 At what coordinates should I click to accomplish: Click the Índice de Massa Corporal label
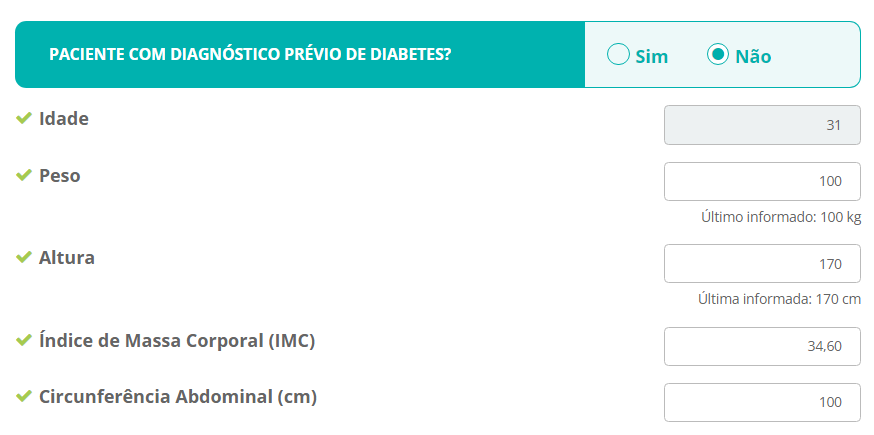(177, 341)
